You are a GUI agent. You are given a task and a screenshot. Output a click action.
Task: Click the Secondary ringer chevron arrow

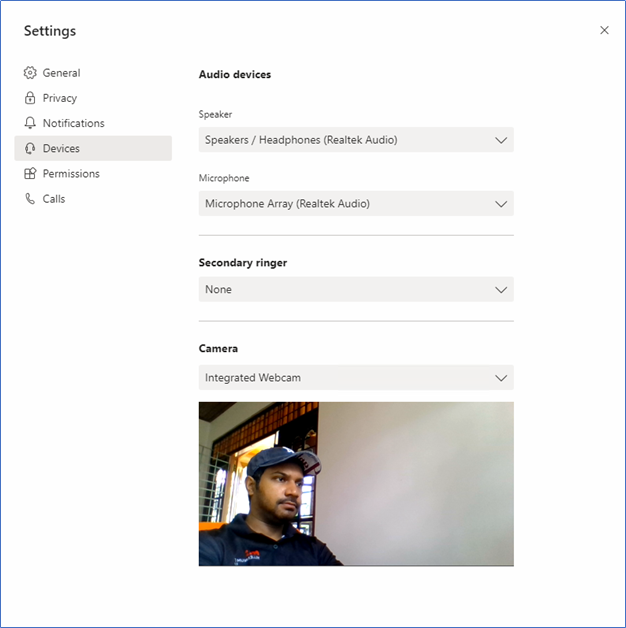(501, 290)
